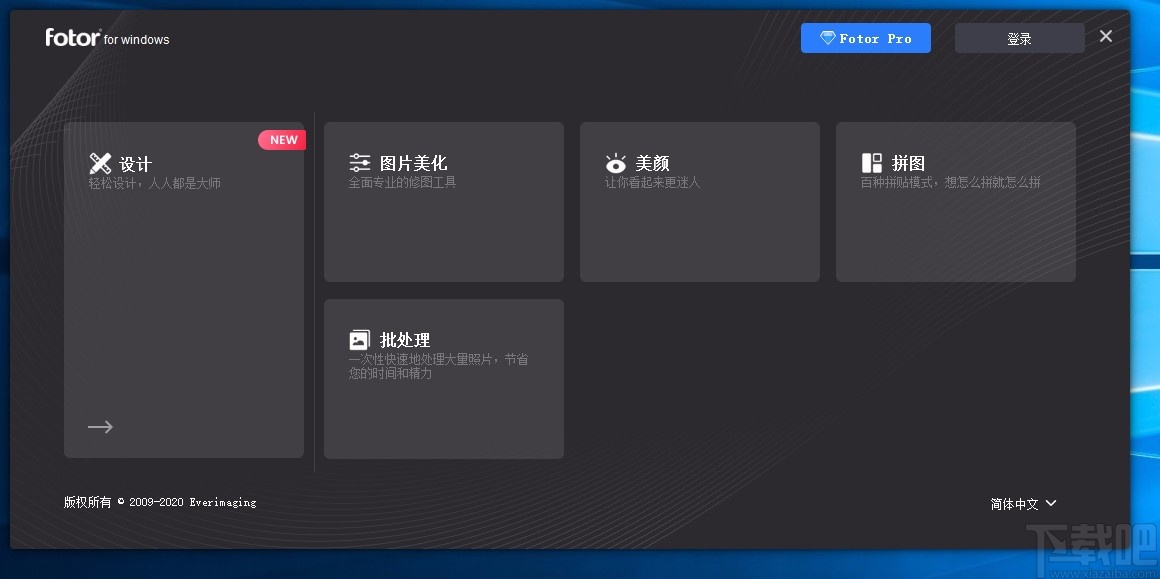The image size is (1160, 579).
Task: Open the 美颜 beauty module card
Action: point(699,200)
